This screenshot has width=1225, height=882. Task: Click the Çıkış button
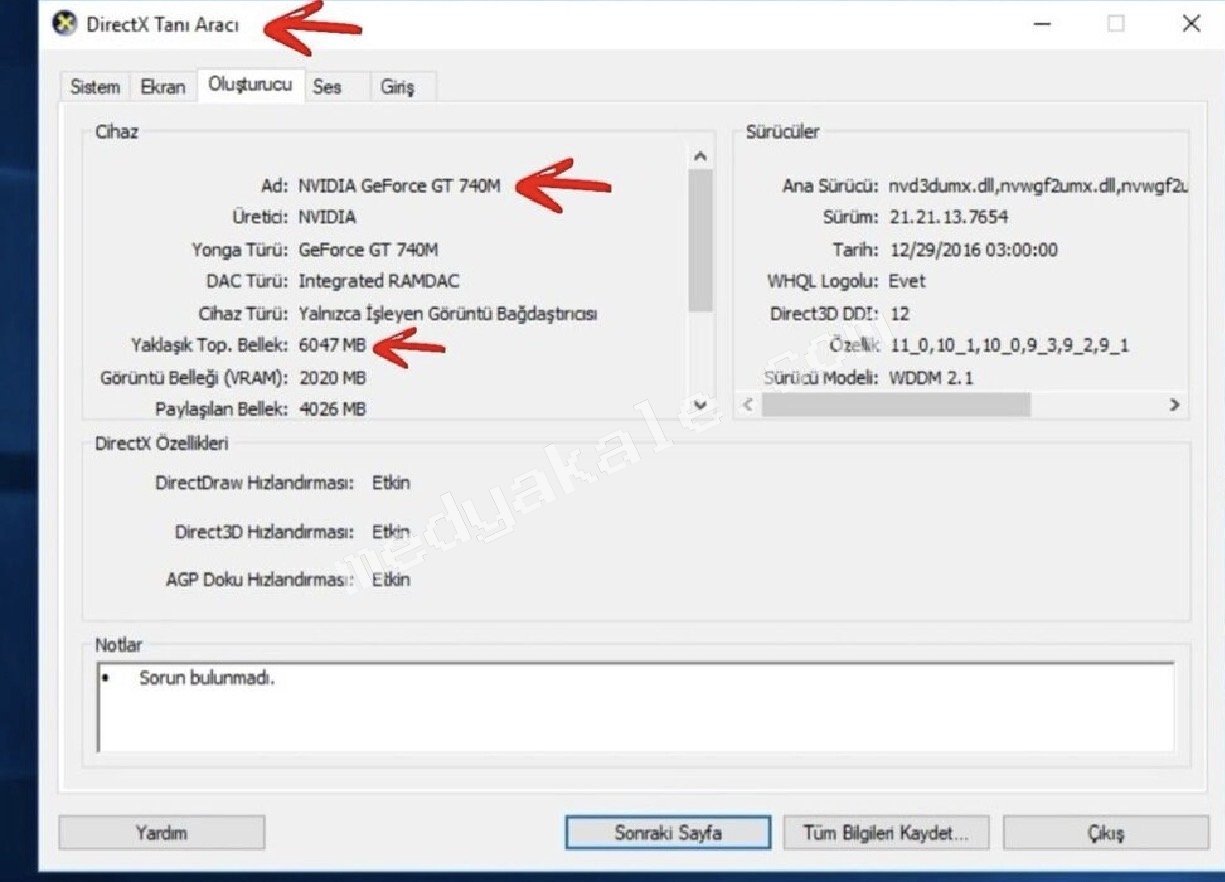click(x=1106, y=832)
